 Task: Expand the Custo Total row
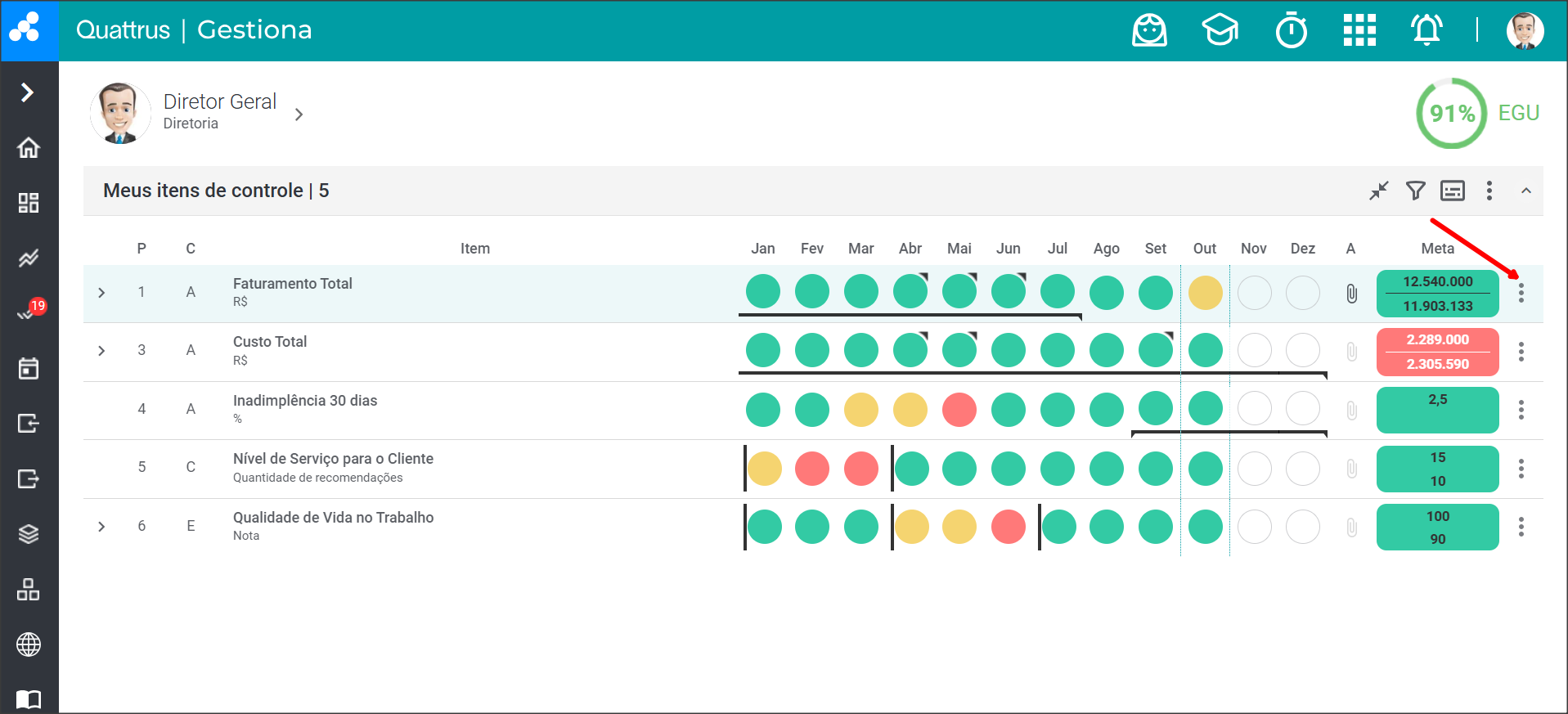click(101, 351)
